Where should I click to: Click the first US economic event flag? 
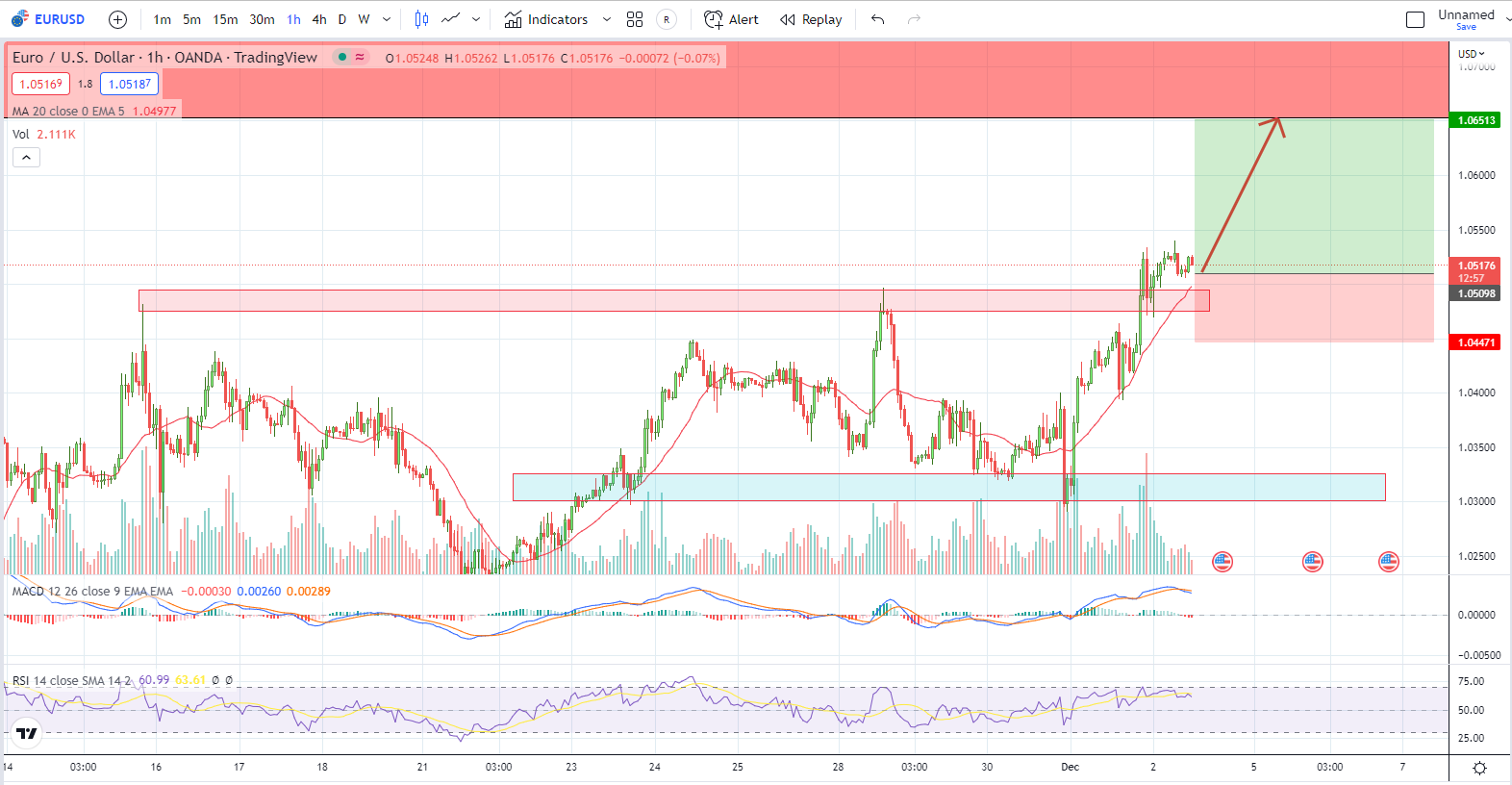click(x=1222, y=562)
